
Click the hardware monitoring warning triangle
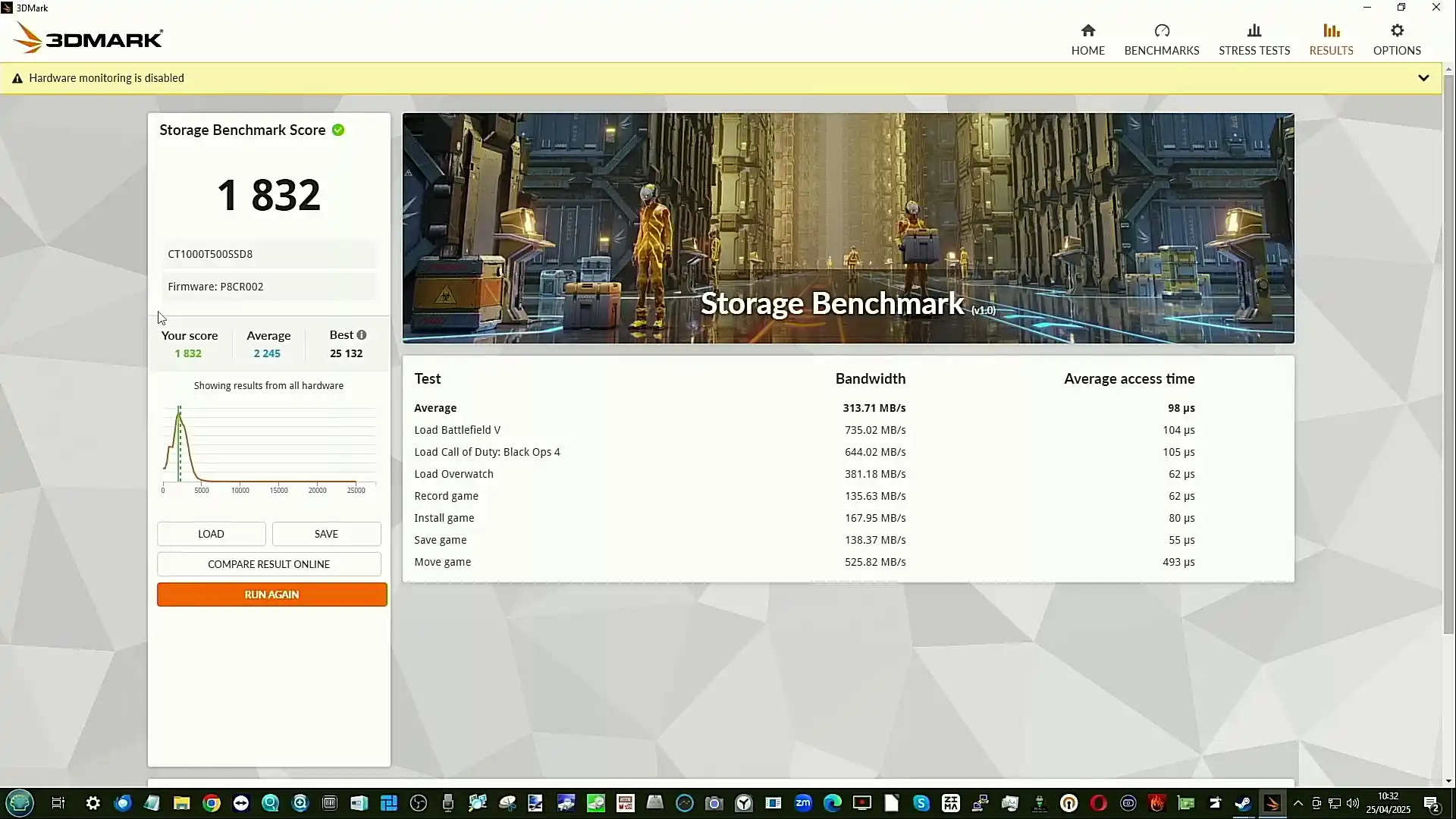click(x=17, y=78)
